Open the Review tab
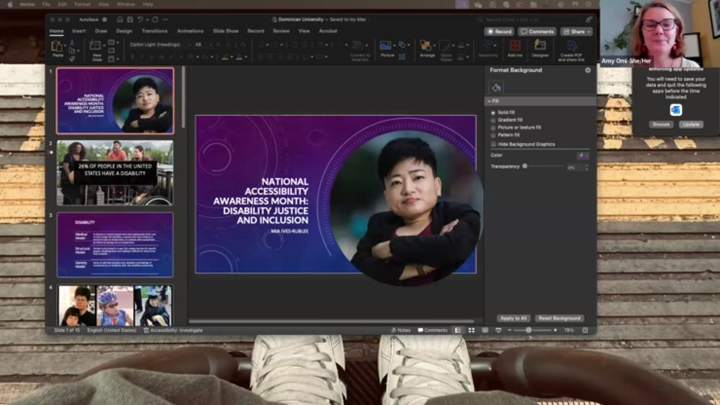 point(281,31)
